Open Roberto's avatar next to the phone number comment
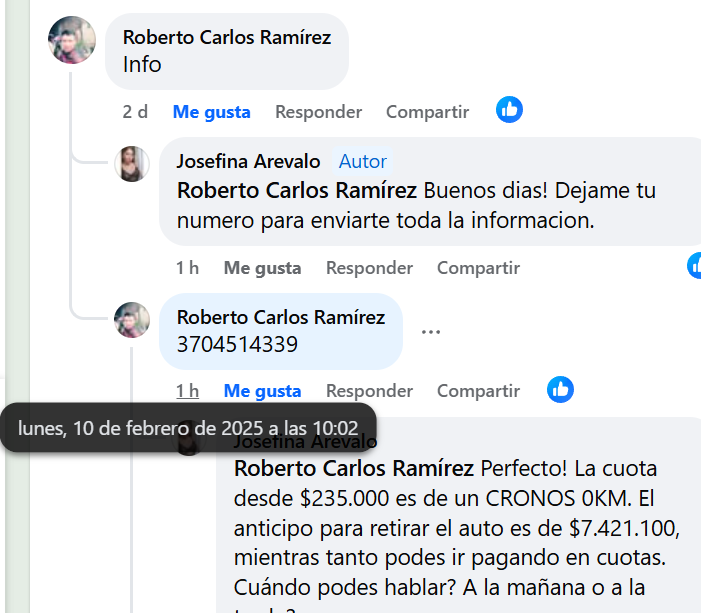Screen dimensions: 701x613 [x=132, y=320]
